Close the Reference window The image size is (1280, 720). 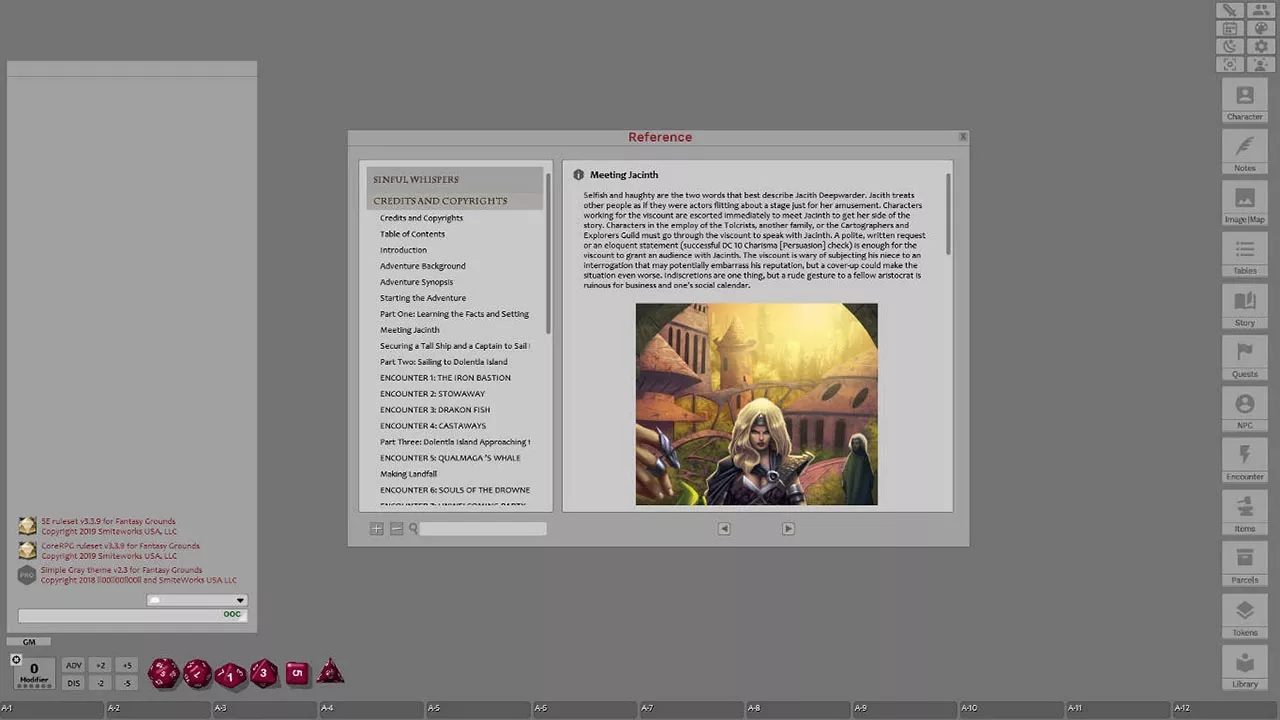click(x=962, y=137)
